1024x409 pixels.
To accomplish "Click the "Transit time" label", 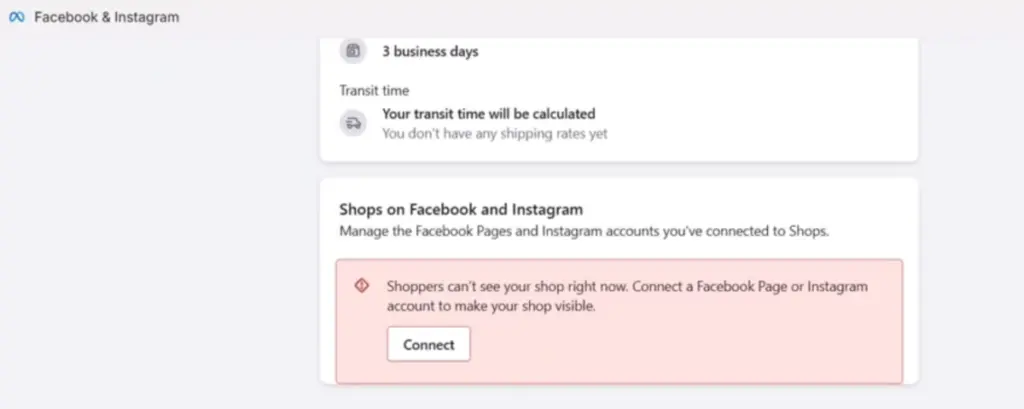I will [373, 90].
